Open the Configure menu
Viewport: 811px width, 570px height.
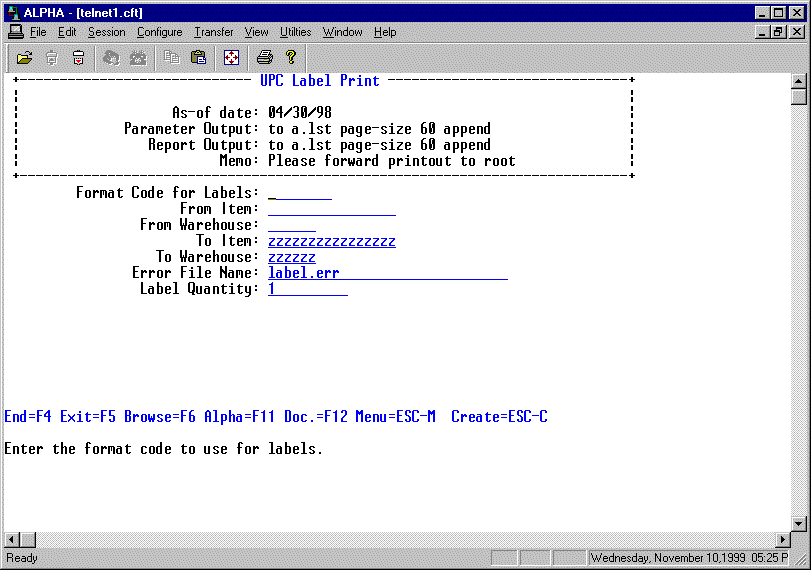[159, 32]
